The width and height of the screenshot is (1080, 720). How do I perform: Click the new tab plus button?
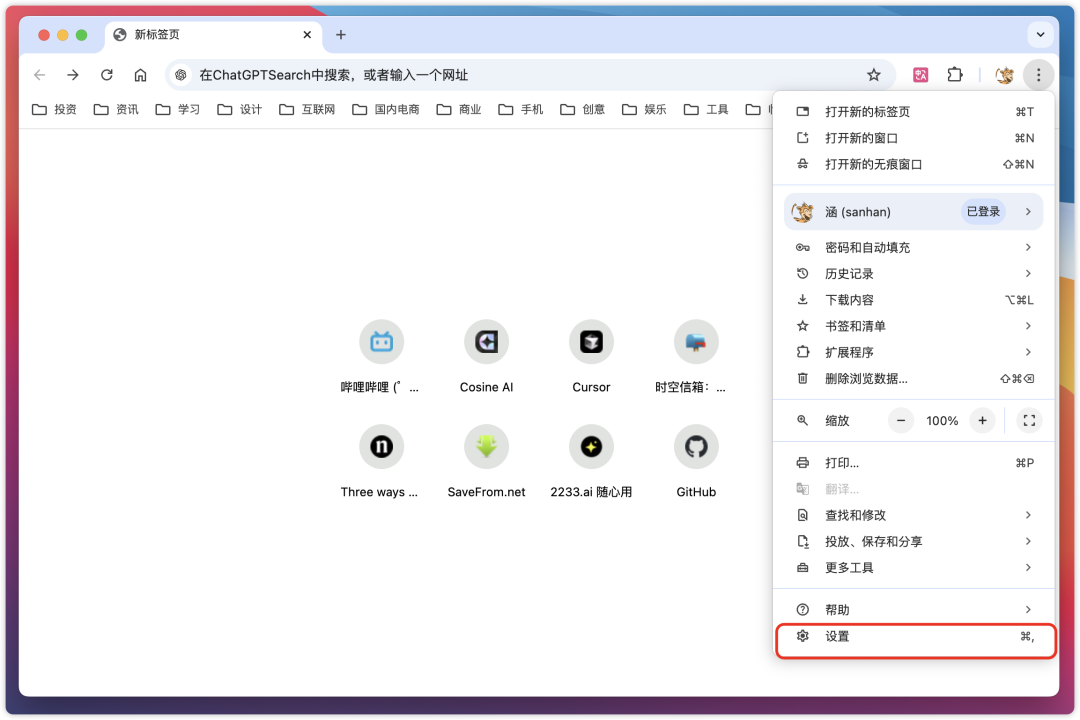[341, 35]
